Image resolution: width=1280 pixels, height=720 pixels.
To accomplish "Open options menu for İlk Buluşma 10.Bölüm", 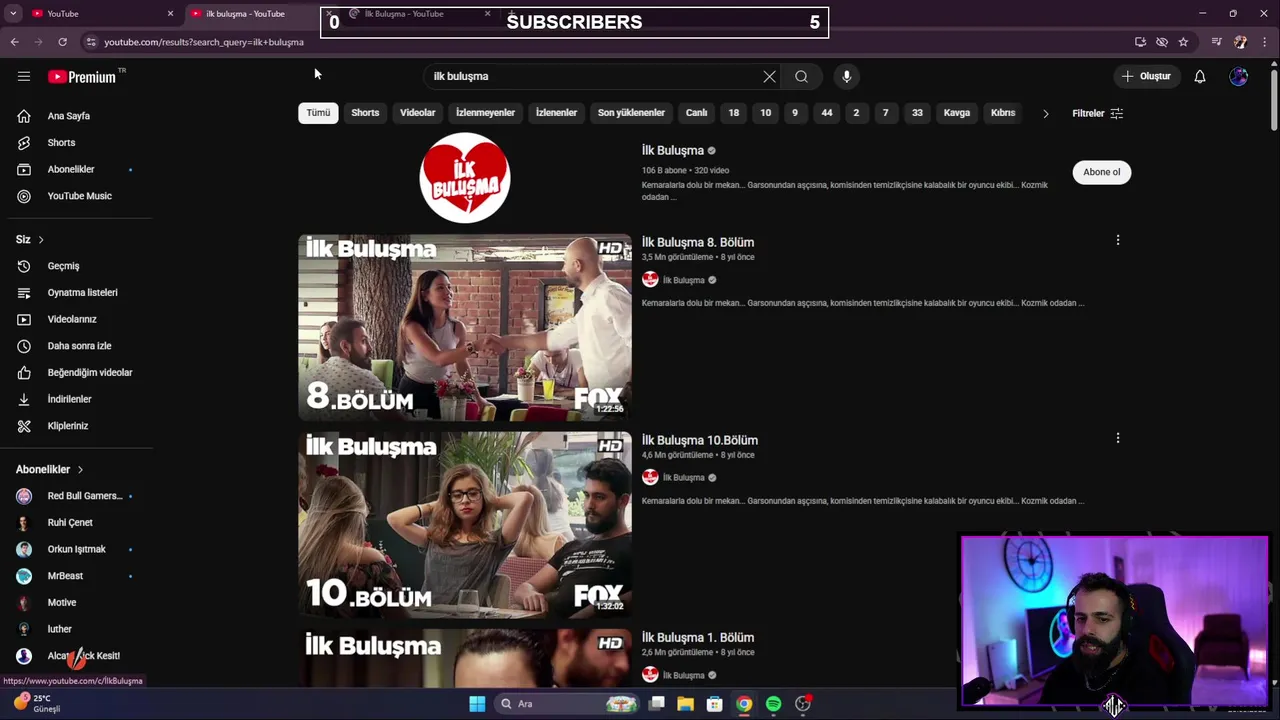I will coord(1118,438).
